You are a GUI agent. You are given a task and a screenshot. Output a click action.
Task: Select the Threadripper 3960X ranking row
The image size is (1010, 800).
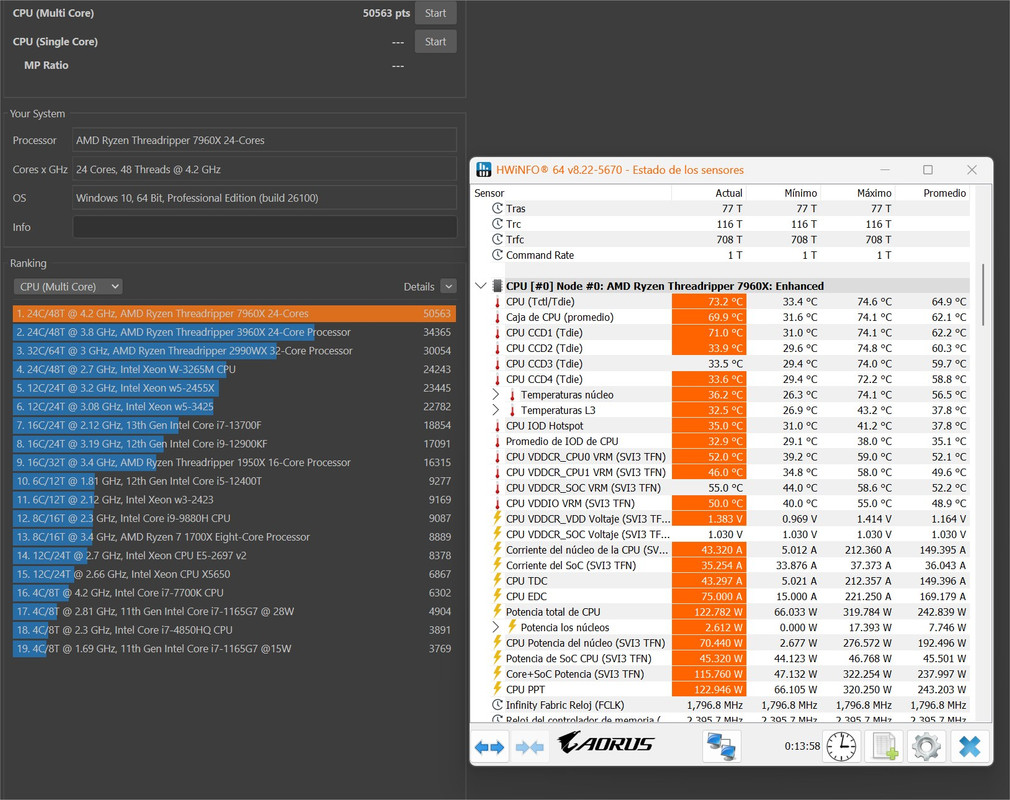tap(234, 332)
